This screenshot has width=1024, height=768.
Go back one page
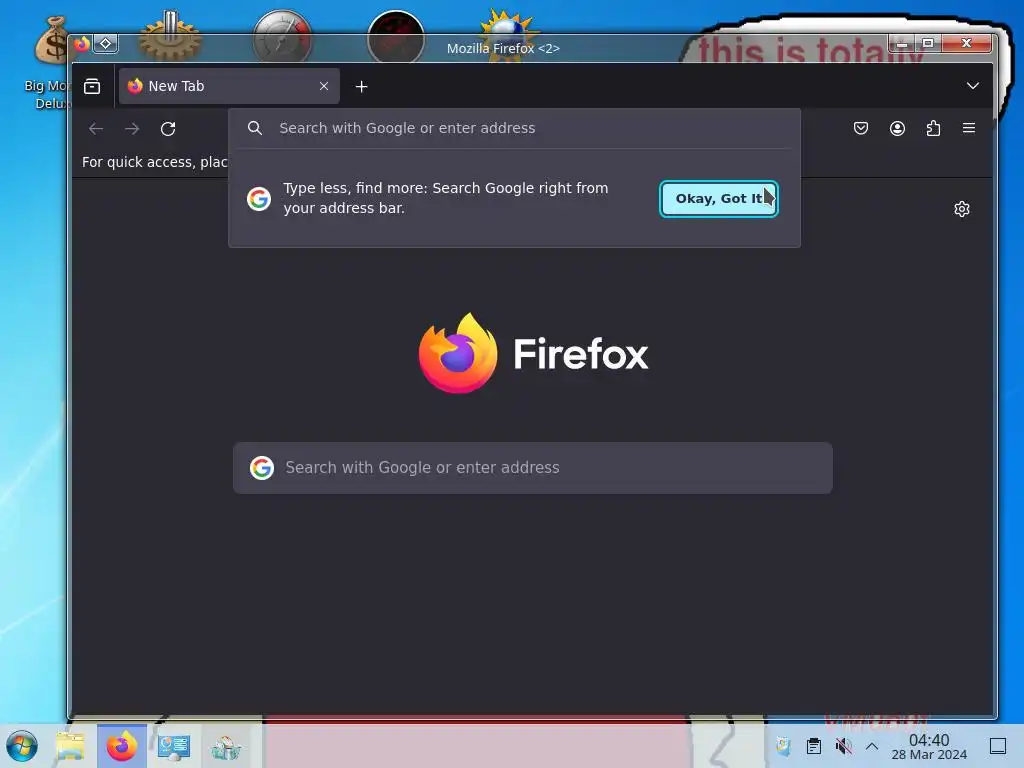(x=96, y=129)
